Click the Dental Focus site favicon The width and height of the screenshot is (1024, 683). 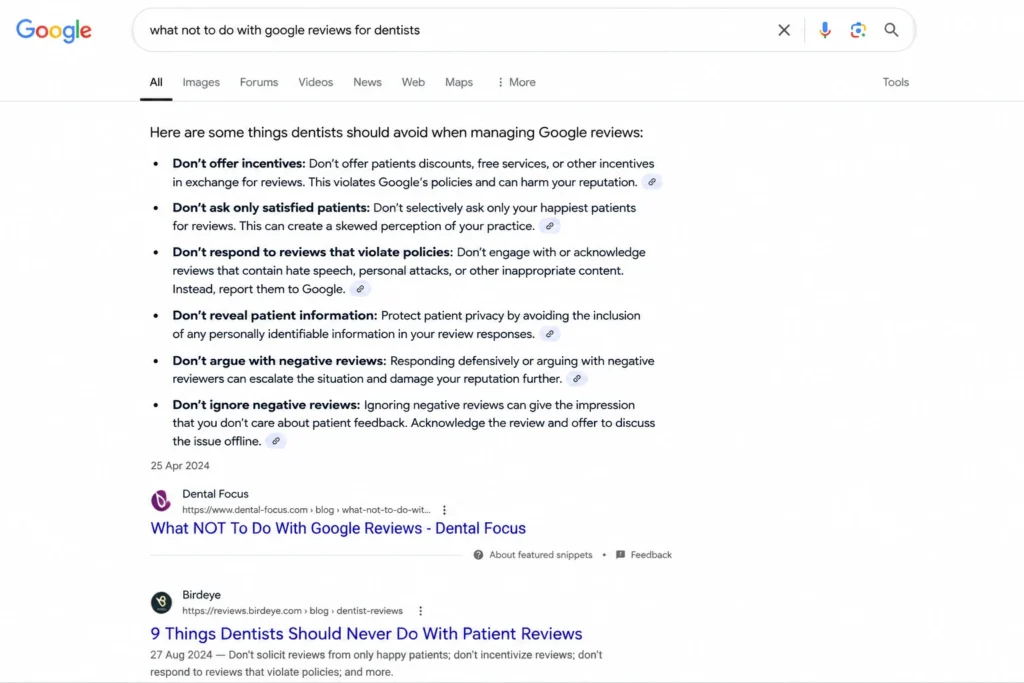tap(161, 501)
